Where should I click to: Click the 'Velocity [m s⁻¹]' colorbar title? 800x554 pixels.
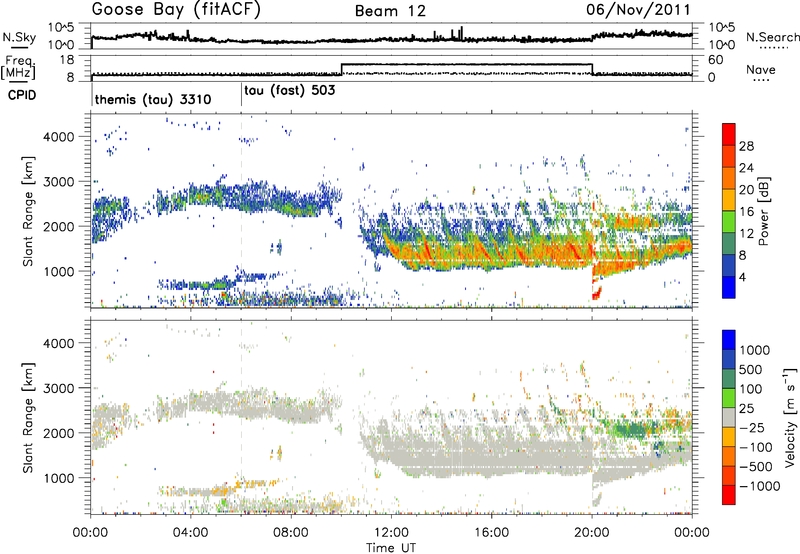pos(790,417)
